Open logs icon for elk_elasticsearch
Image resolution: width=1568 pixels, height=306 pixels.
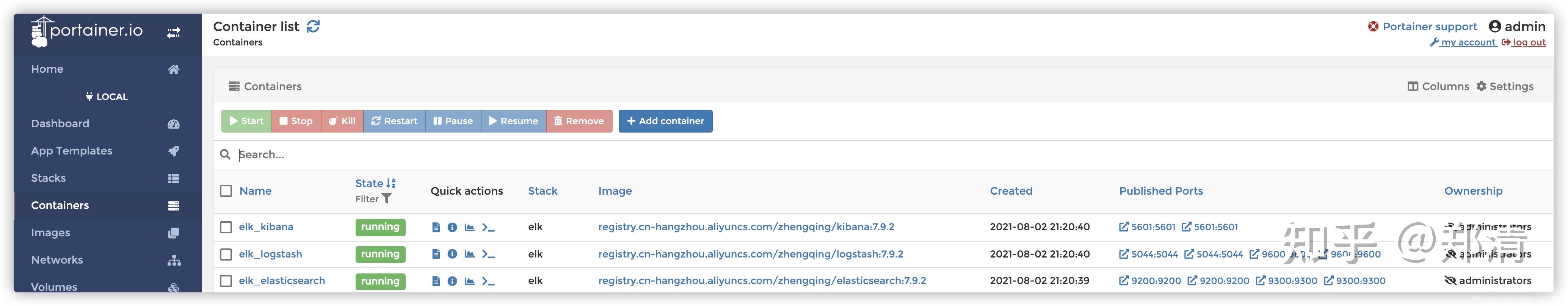(436, 281)
